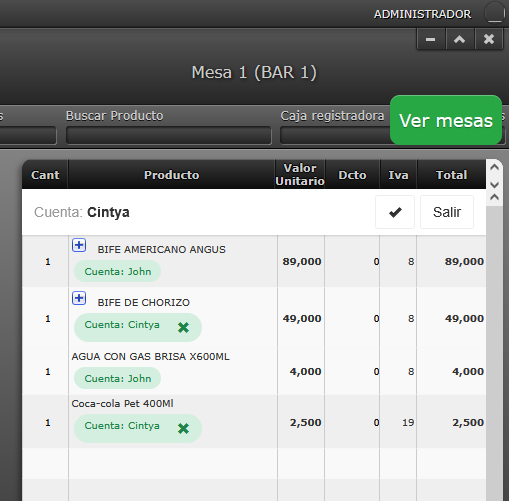
Task: Minimize the Mesa 1 panel
Action: pyautogui.click(x=431, y=39)
